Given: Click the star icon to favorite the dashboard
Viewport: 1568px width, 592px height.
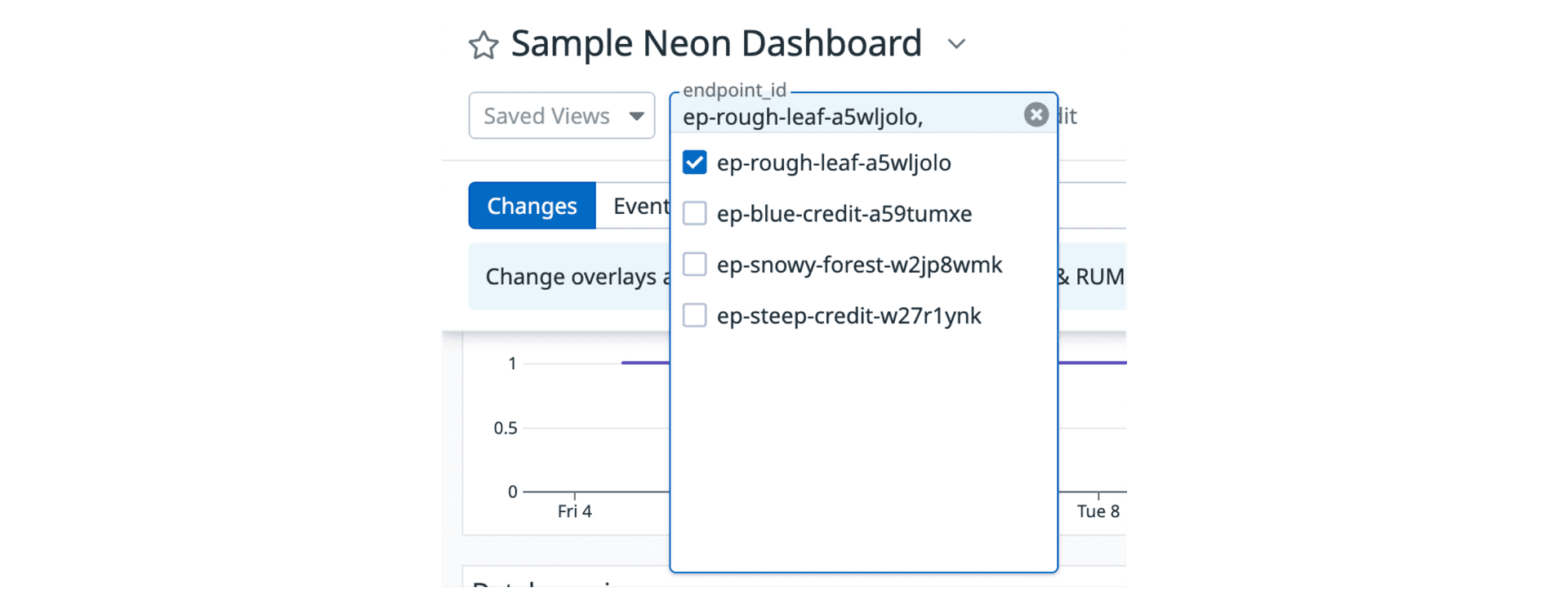Looking at the screenshot, I should 483,44.
